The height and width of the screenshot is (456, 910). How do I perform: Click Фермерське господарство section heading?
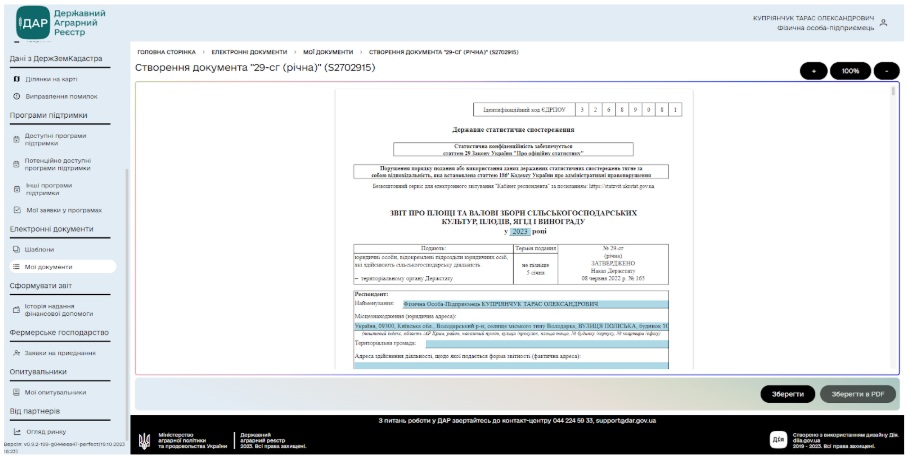tap(59, 332)
